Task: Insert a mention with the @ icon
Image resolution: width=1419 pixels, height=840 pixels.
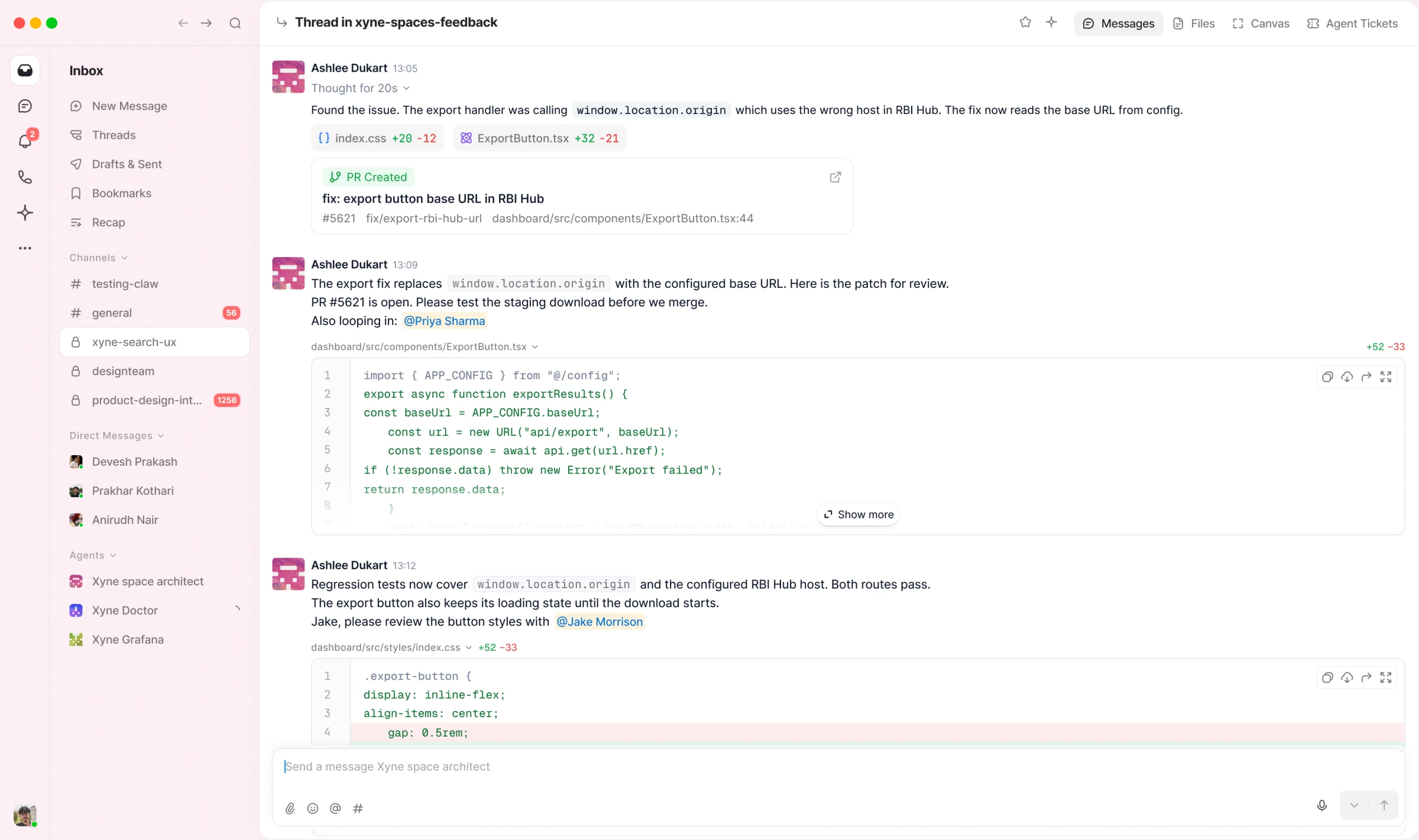Action: point(335,808)
